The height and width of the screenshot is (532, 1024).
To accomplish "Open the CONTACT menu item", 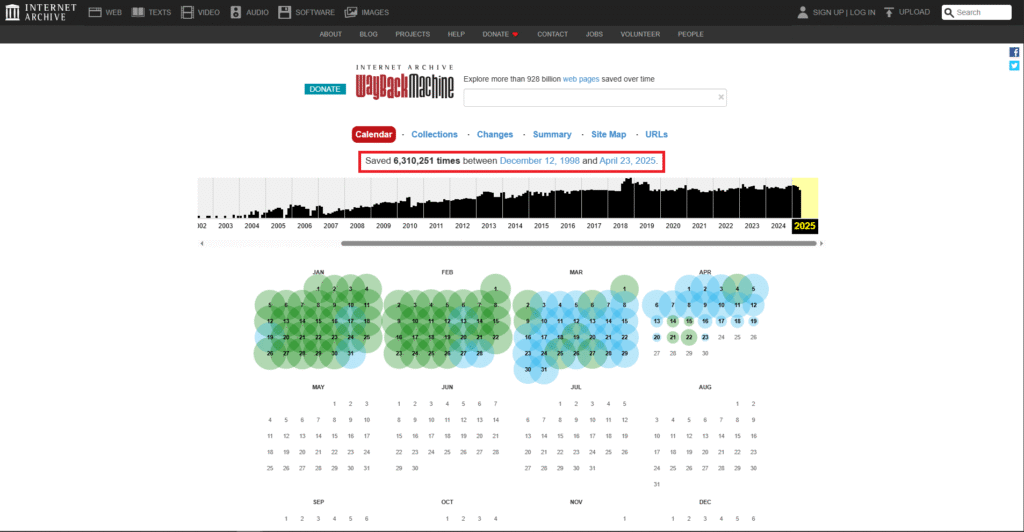I will coord(552,34).
